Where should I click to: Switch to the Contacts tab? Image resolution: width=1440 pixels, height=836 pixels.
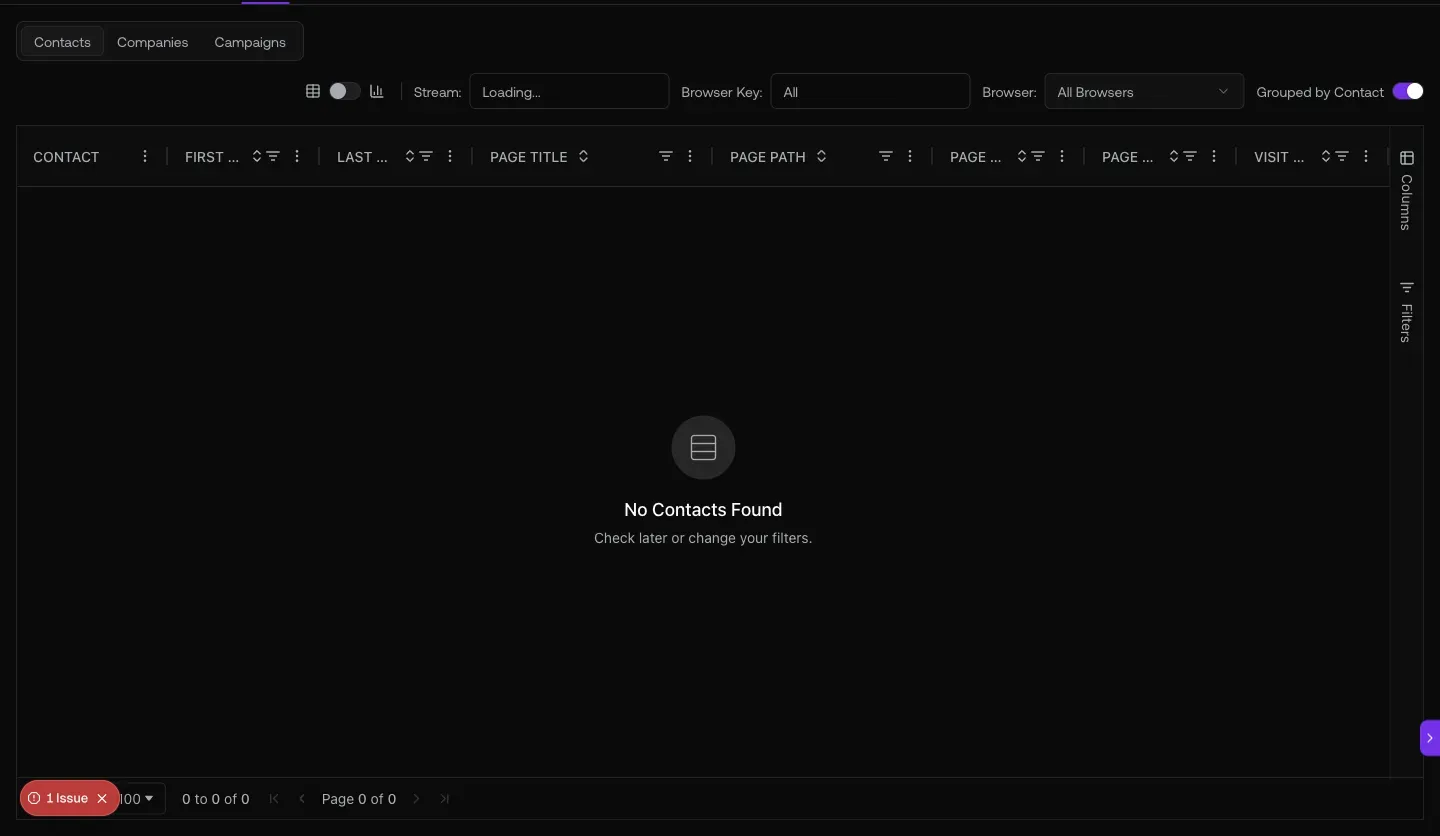pos(62,42)
